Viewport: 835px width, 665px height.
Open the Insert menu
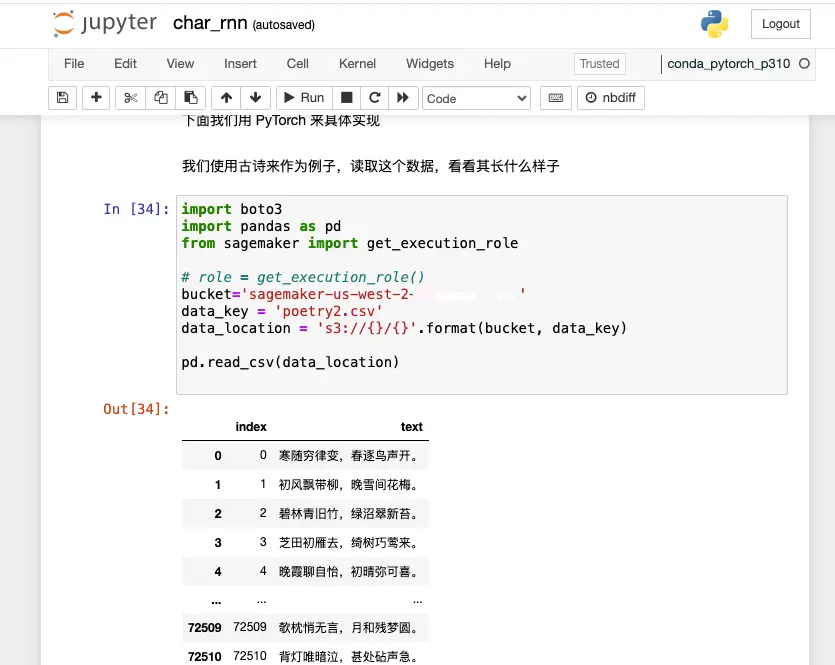point(240,64)
